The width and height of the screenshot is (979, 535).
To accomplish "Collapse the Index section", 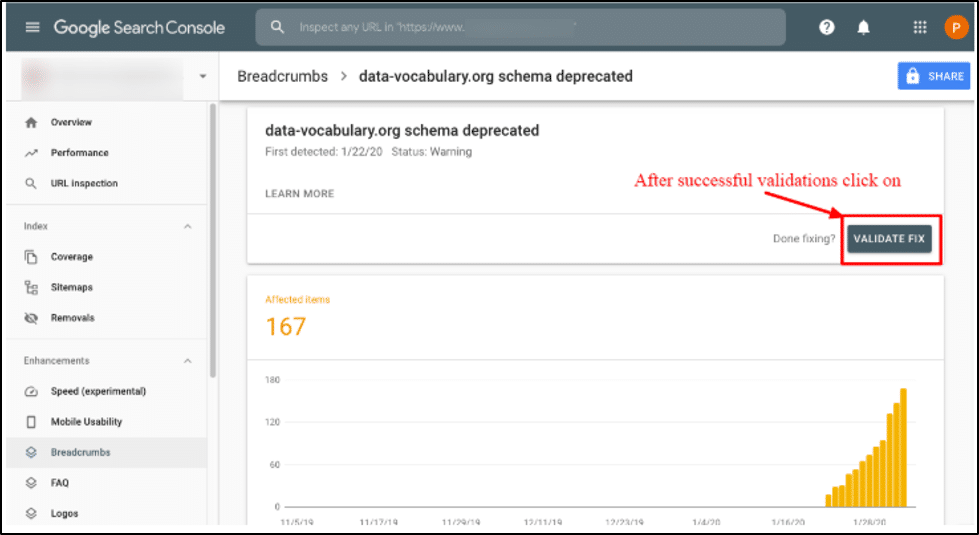I will tap(187, 227).
